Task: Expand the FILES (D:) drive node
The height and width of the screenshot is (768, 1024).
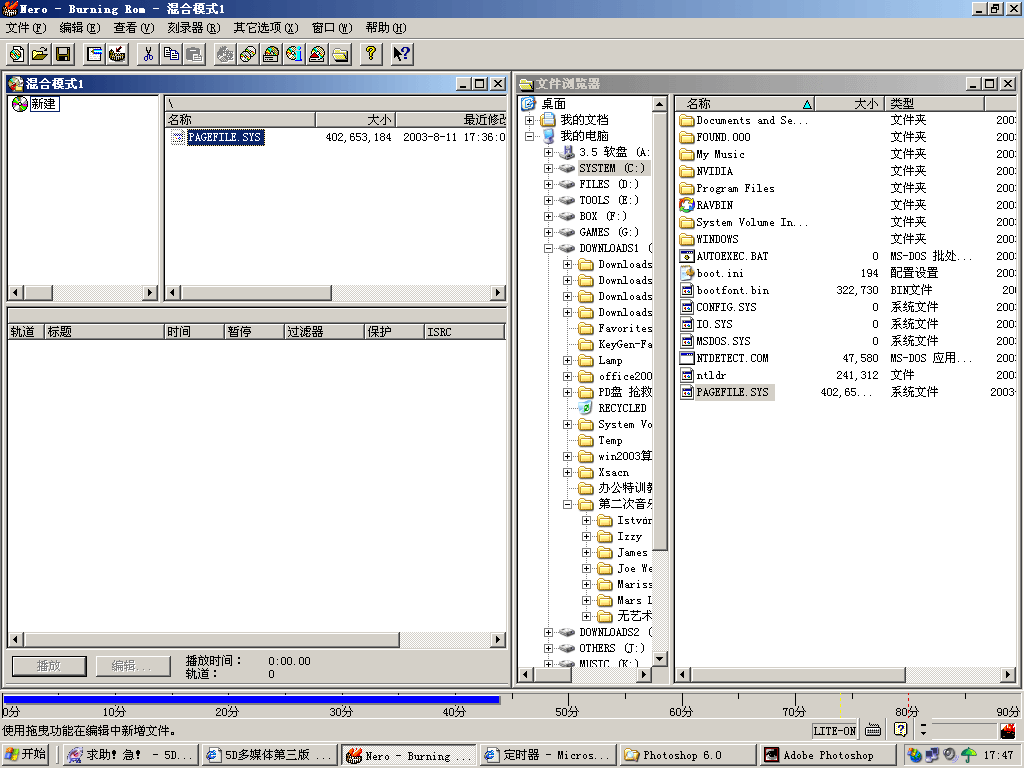Action: pyautogui.click(x=549, y=184)
